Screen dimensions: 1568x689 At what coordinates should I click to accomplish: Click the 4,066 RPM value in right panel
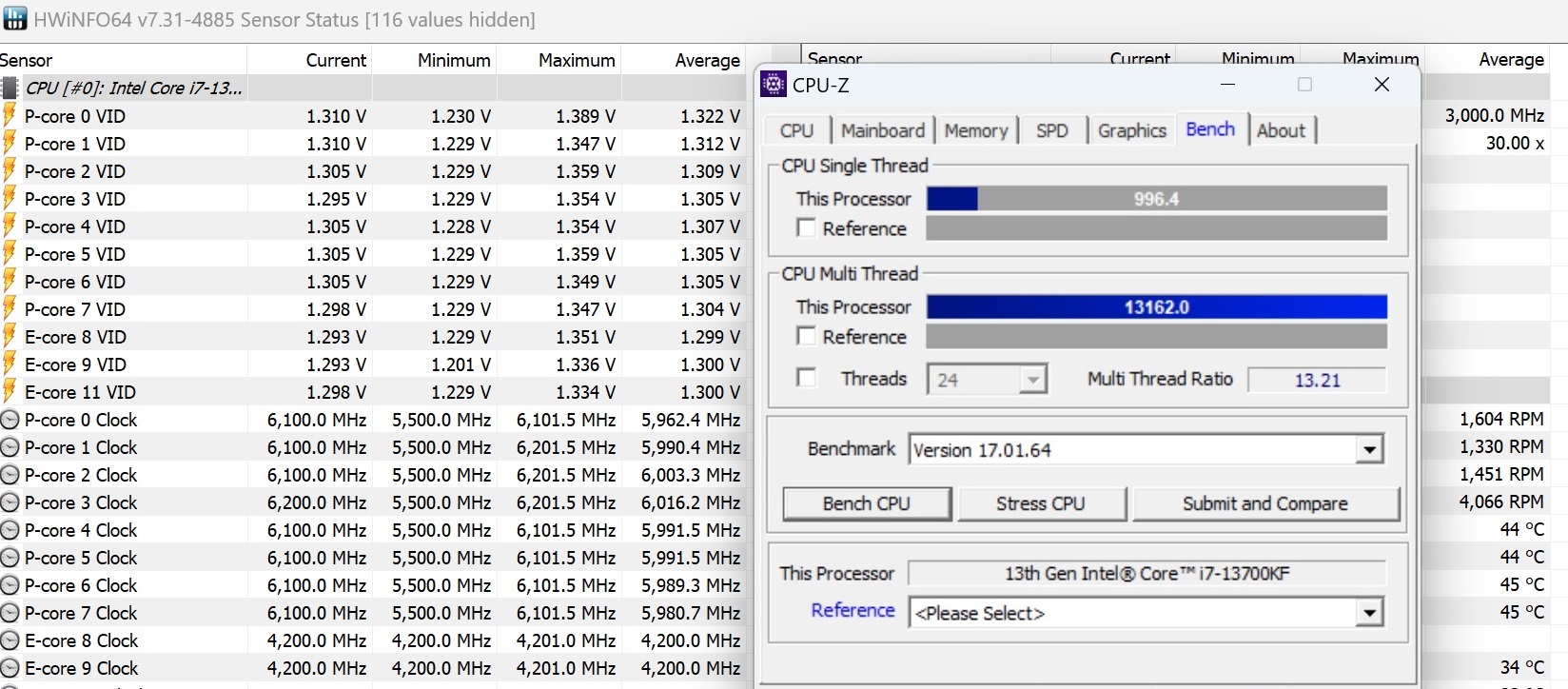(1501, 502)
